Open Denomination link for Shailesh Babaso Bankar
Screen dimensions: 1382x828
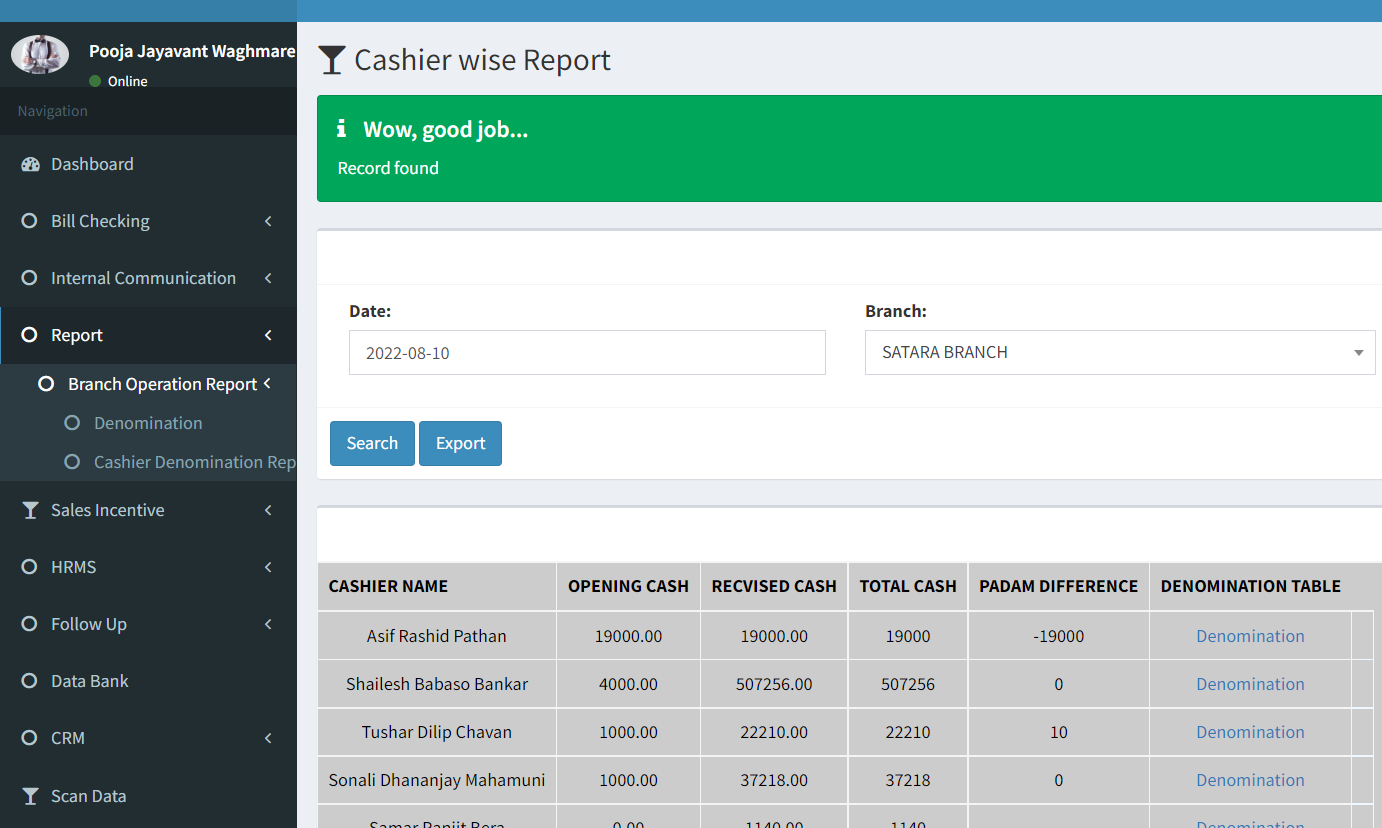coord(1250,684)
